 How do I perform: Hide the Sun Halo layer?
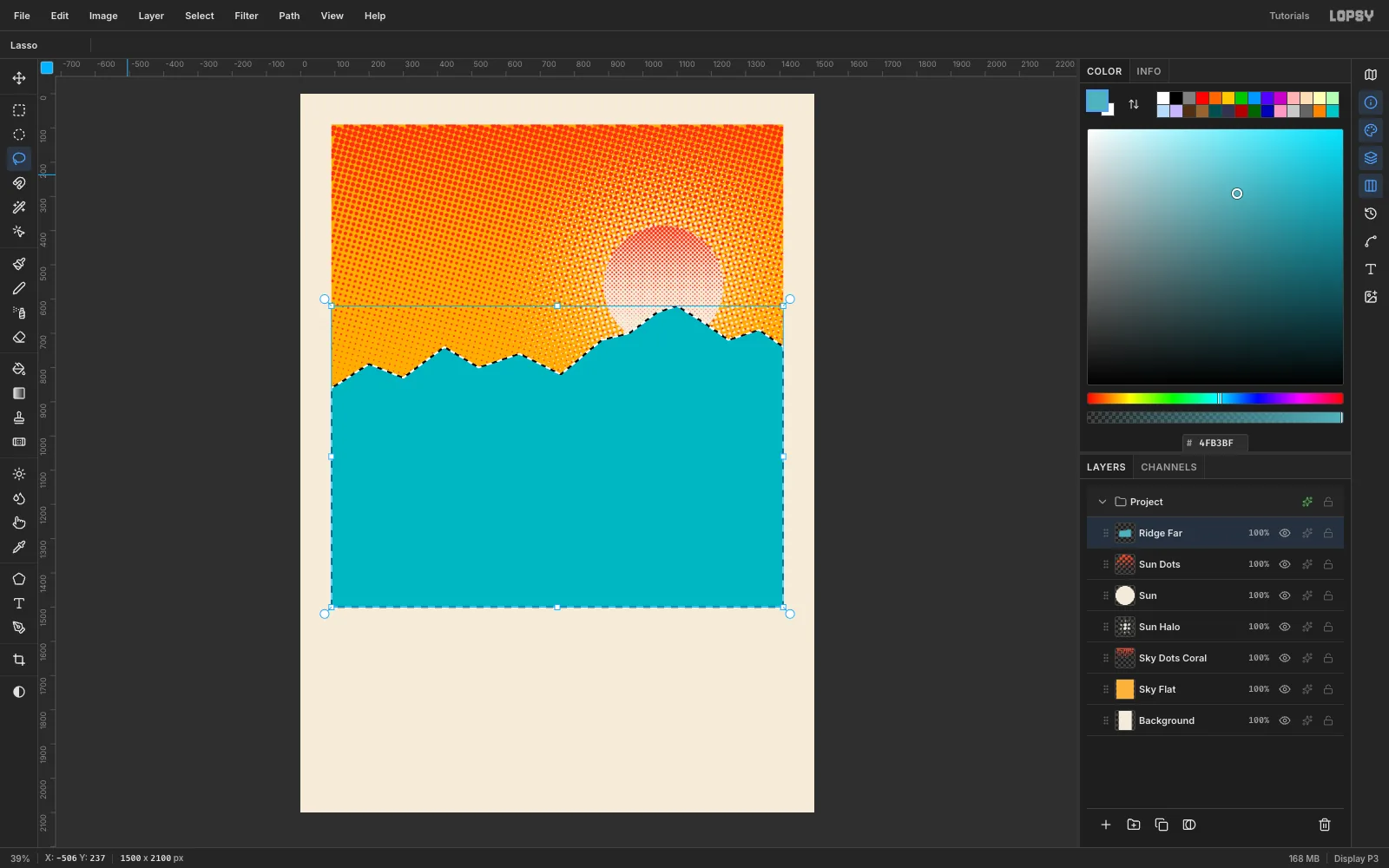(1285, 627)
